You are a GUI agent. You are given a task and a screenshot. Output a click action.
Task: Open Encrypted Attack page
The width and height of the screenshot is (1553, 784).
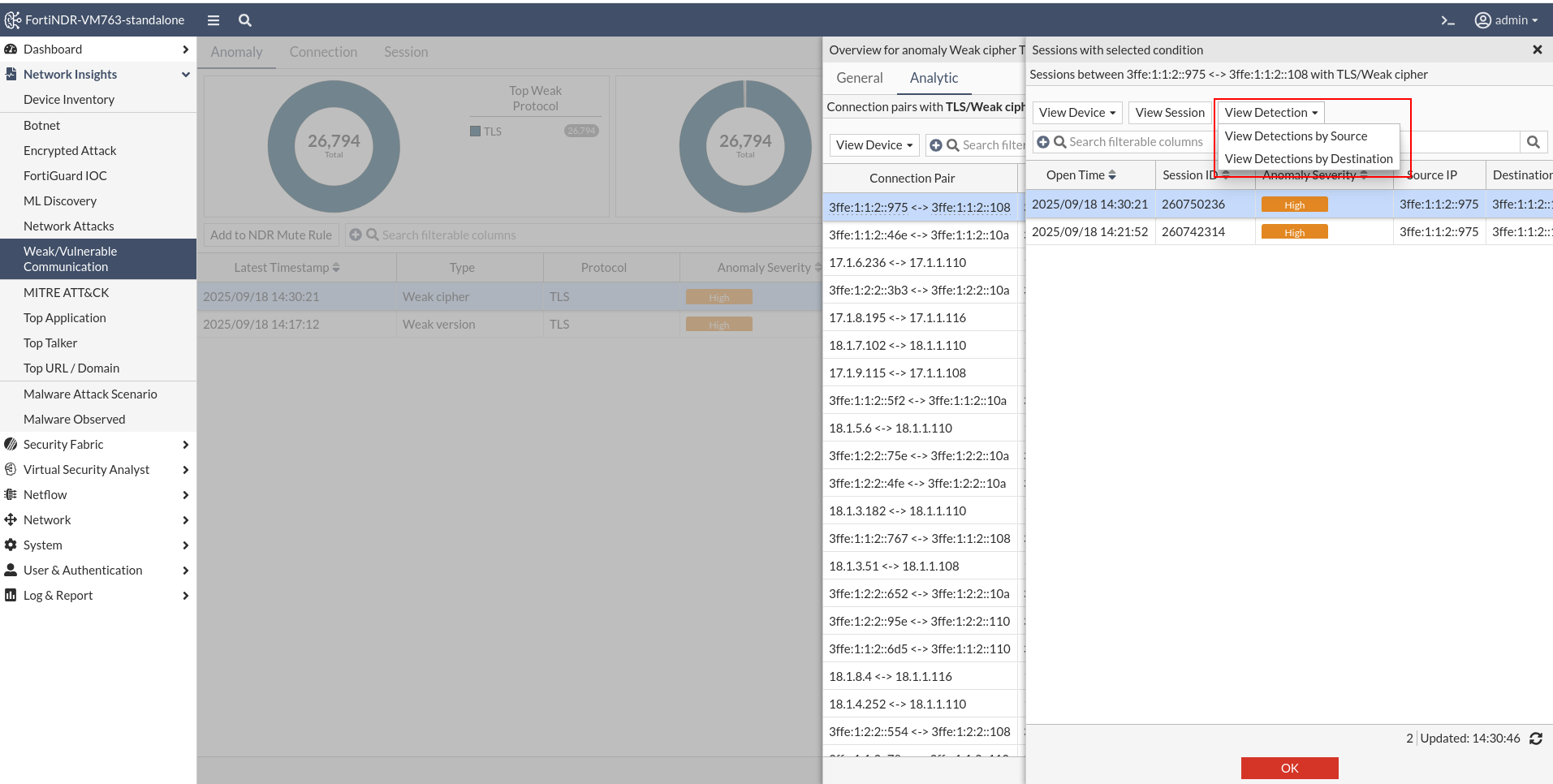tap(70, 151)
